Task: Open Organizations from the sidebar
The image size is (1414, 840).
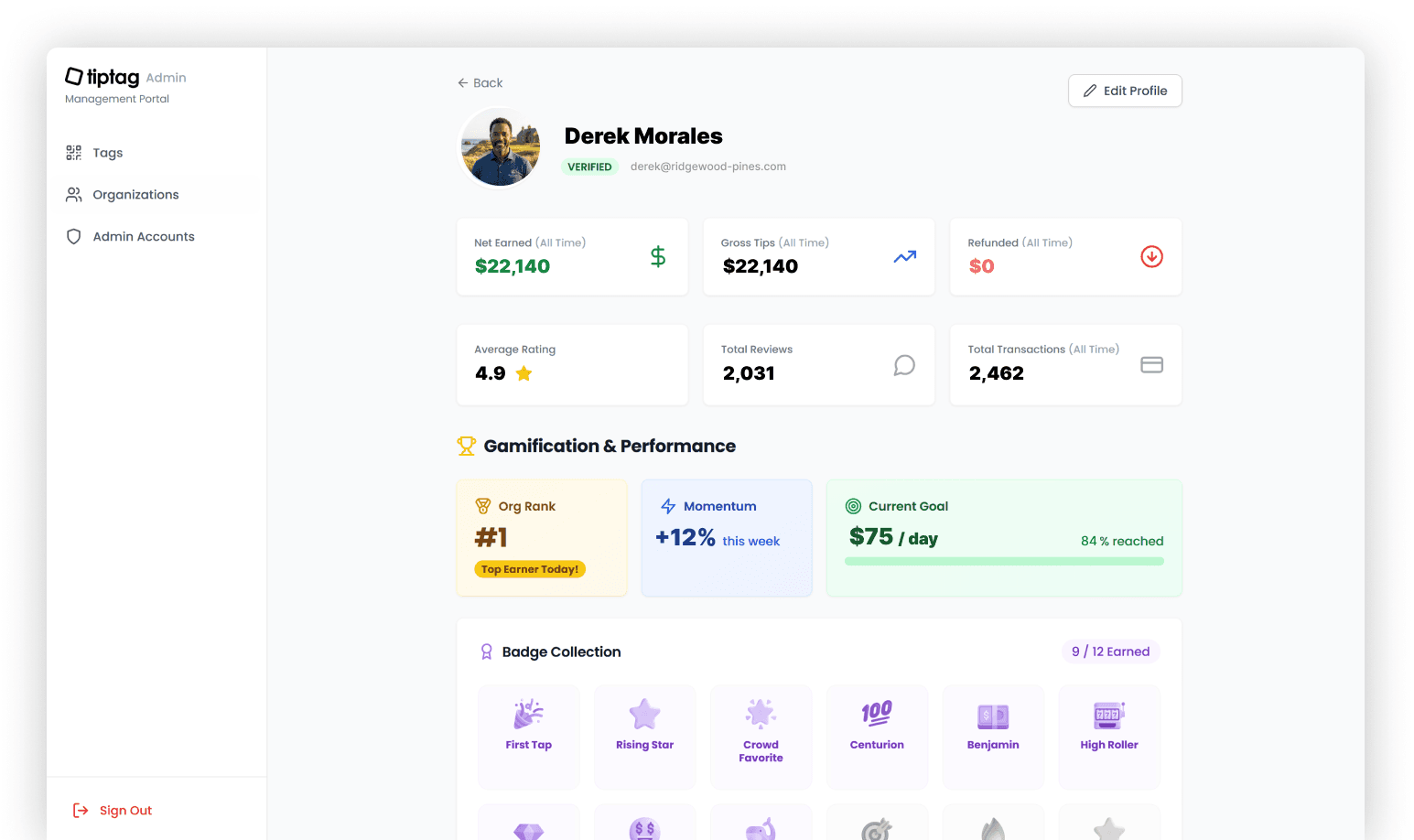Action: coord(135,194)
